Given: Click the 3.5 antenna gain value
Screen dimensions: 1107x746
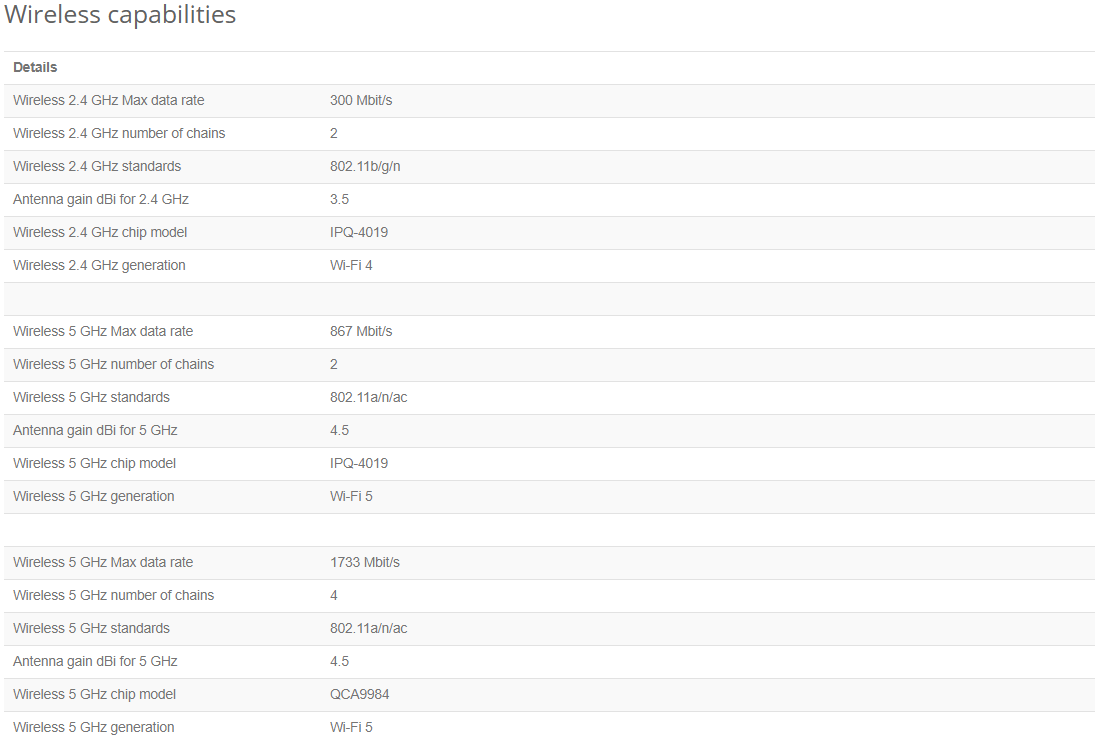Looking at the screenshot, I should [x=339, y=200].
